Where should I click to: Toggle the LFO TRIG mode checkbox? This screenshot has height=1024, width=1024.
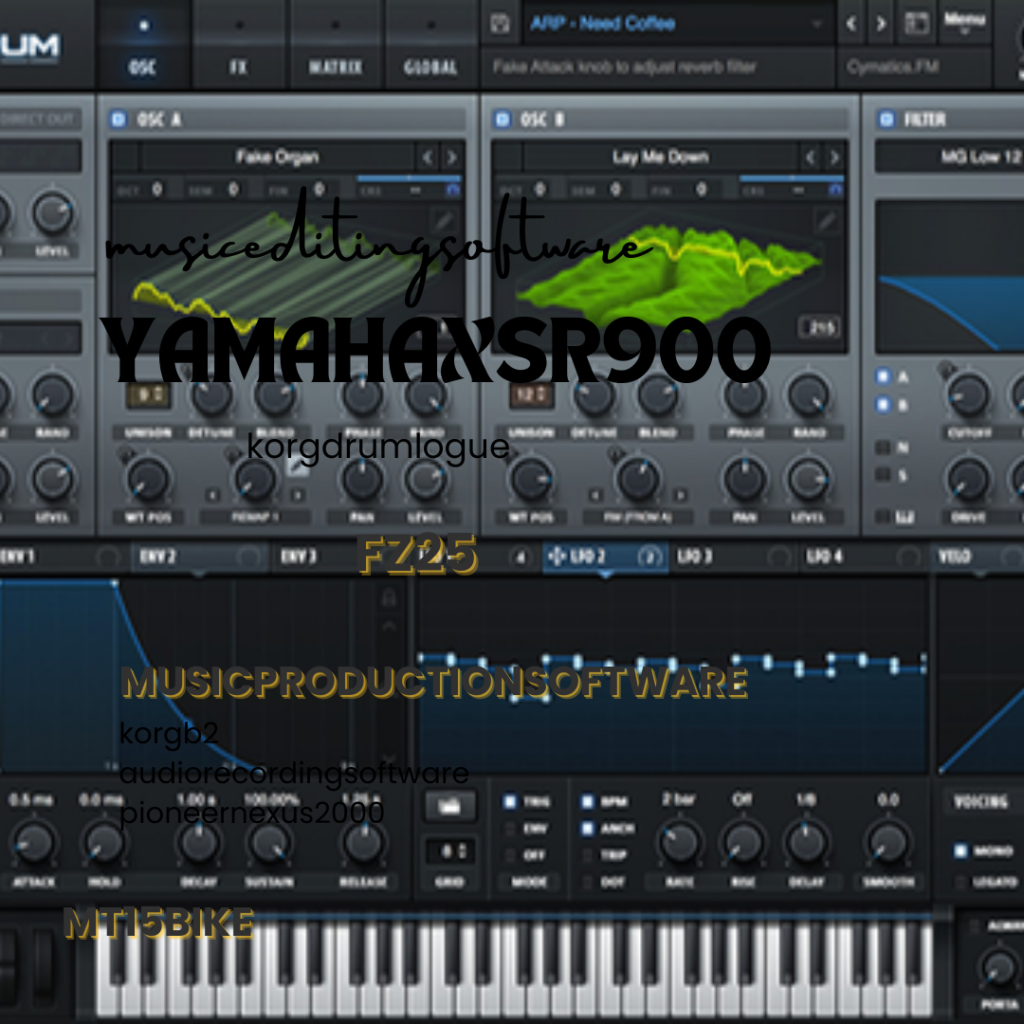pyautogui.click(x=510, y=801)
